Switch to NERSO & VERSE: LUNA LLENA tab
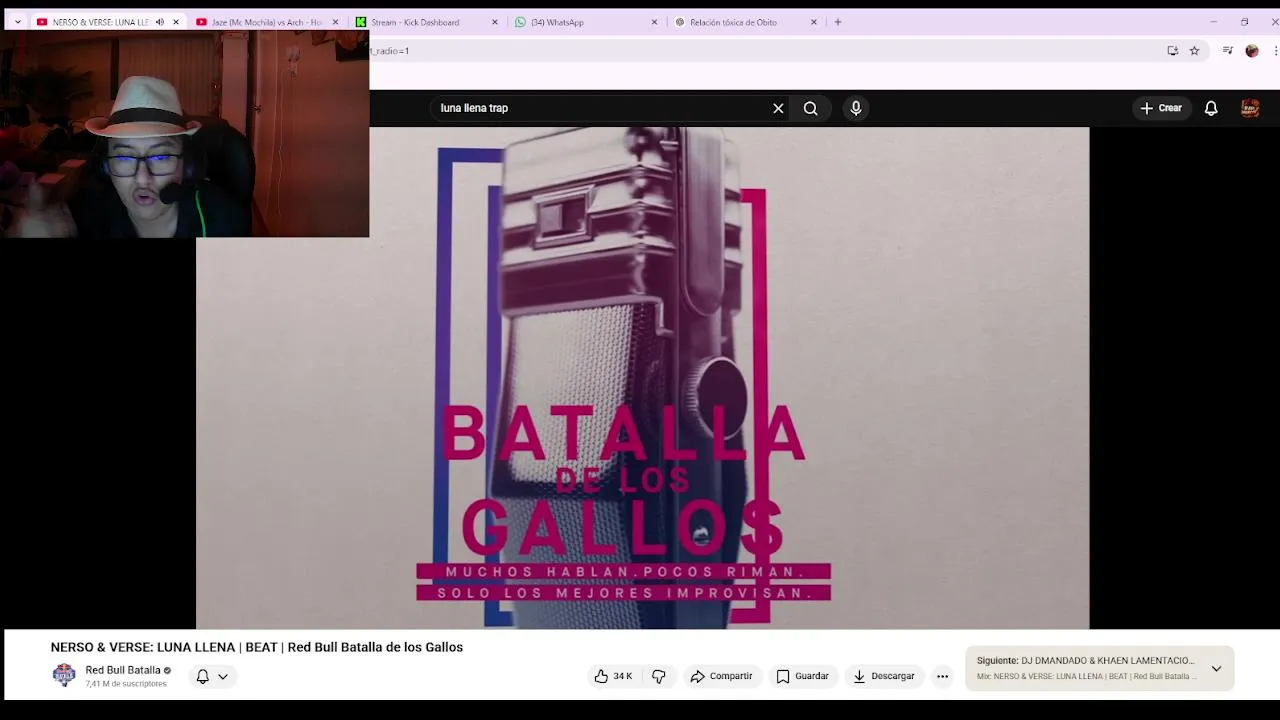The image size is (1280, 720). [100, 22]
